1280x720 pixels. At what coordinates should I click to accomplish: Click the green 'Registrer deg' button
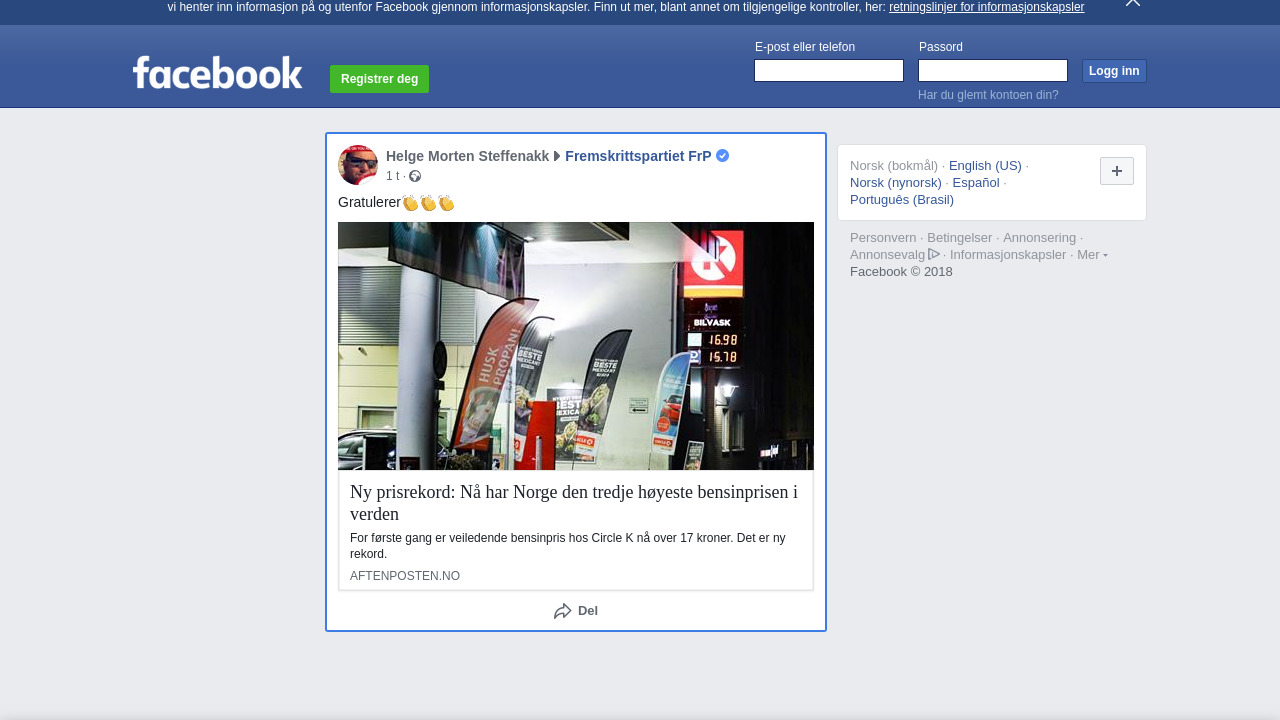click(x=379, y=79)
